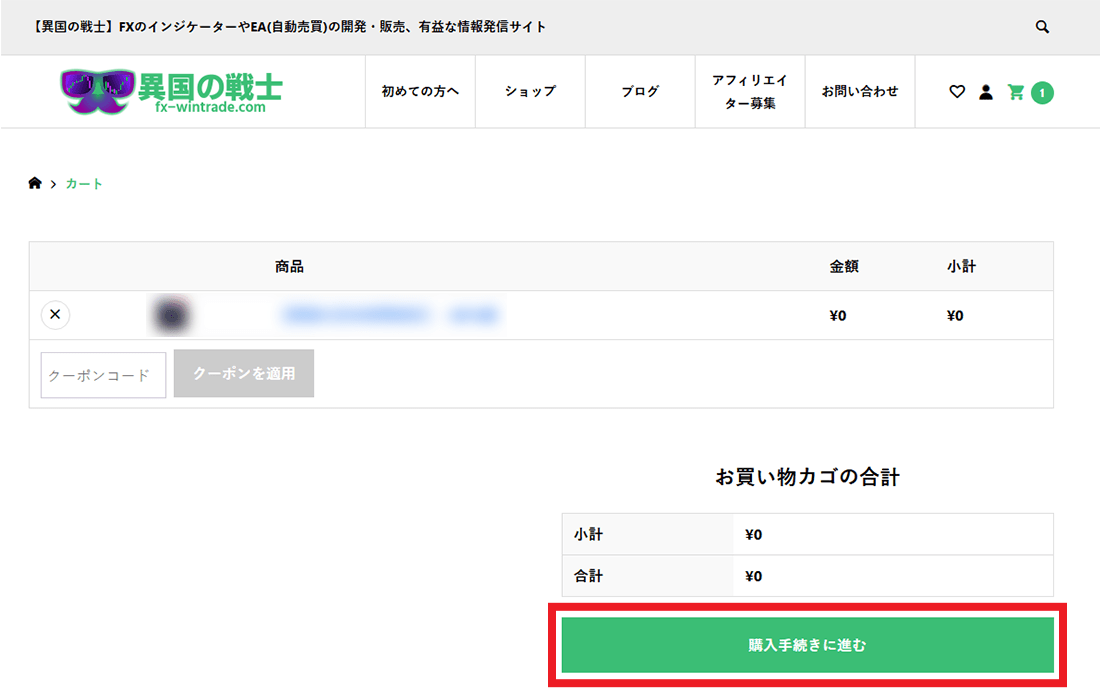Open the wishlist heart icon
Viewport: 1100px width, 700px height.
[x=957, y=92]
